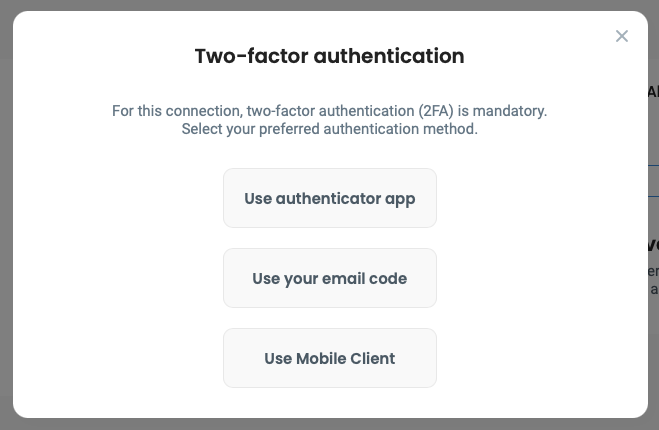
Task: Authenticate via the Mobile Client button
Action: click(330, 358)
